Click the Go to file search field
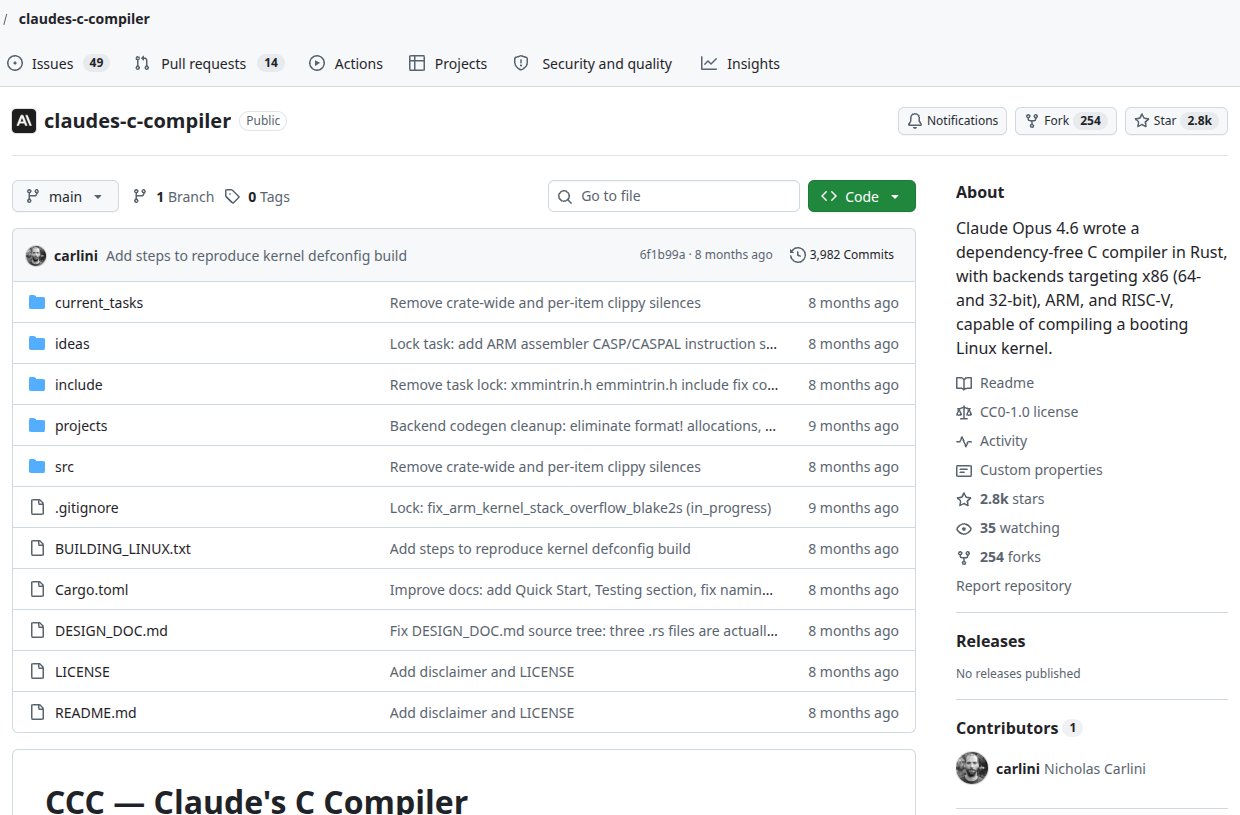 point(674,196)
